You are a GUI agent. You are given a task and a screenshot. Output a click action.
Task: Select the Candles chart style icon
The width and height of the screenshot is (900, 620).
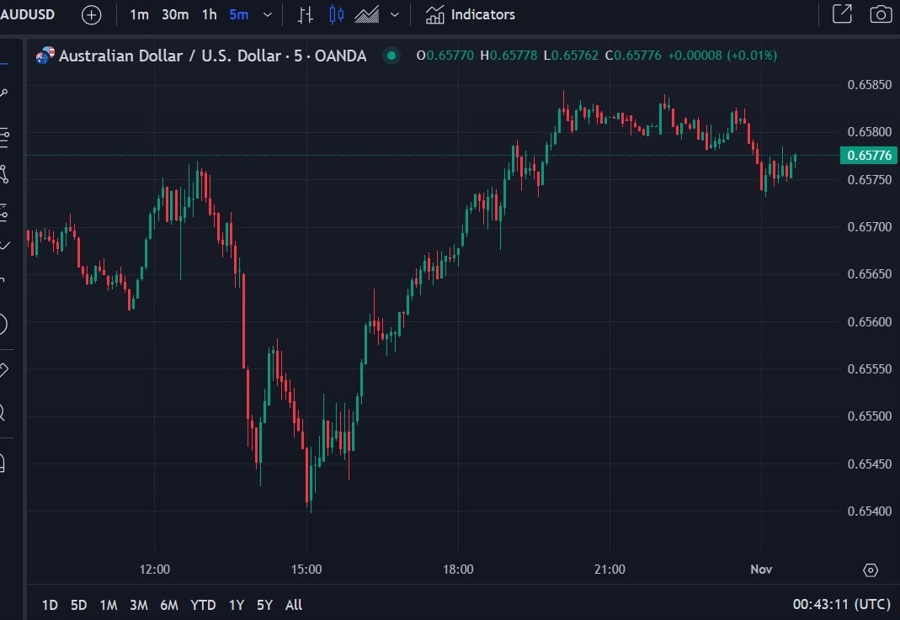pos(336,15)
